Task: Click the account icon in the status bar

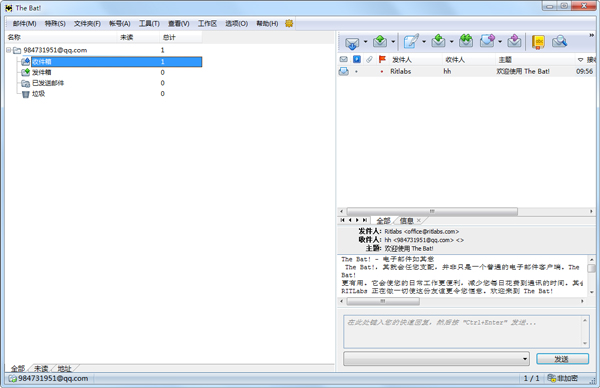Action: coord(13,378)
